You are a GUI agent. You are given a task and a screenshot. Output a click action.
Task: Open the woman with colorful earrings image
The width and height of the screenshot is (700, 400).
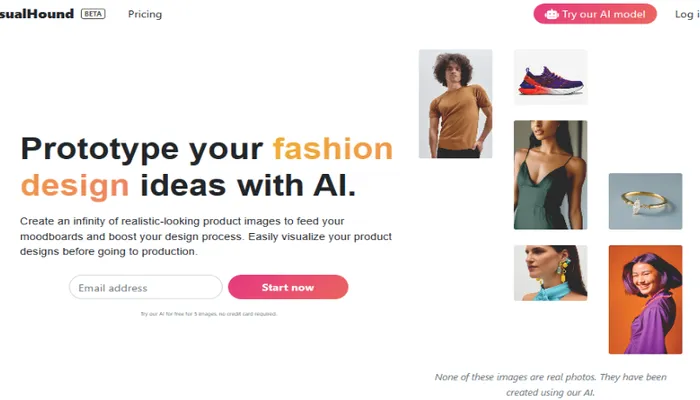pyautogui.click(x=550, y=273)
